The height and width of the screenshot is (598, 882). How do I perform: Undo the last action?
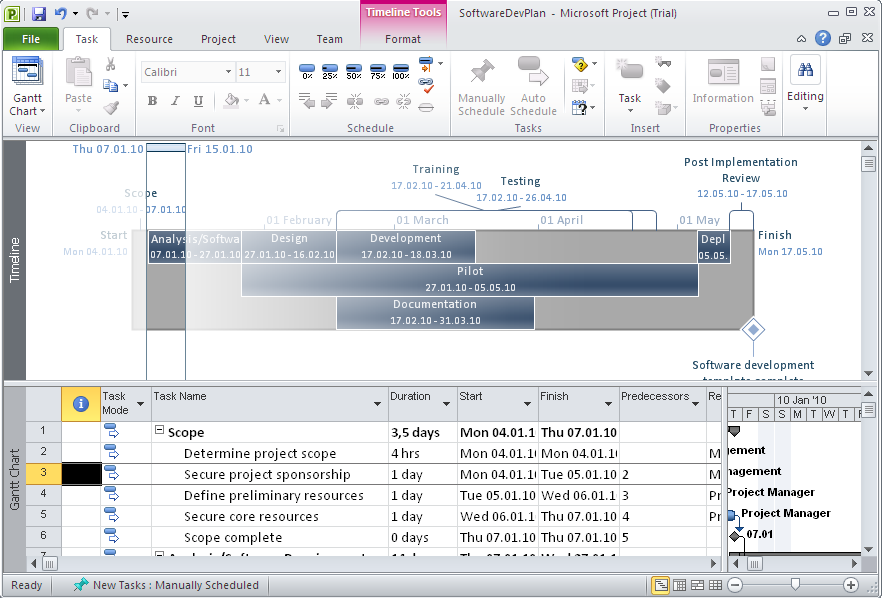point(61,13)
